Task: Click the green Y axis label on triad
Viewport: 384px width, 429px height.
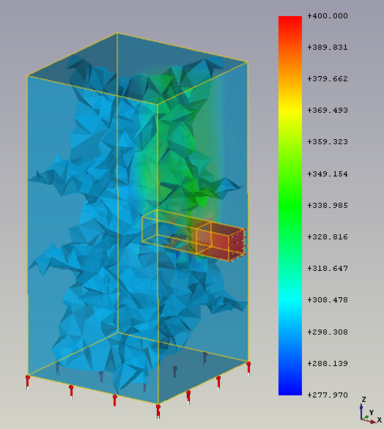Action: click(371, 413)
